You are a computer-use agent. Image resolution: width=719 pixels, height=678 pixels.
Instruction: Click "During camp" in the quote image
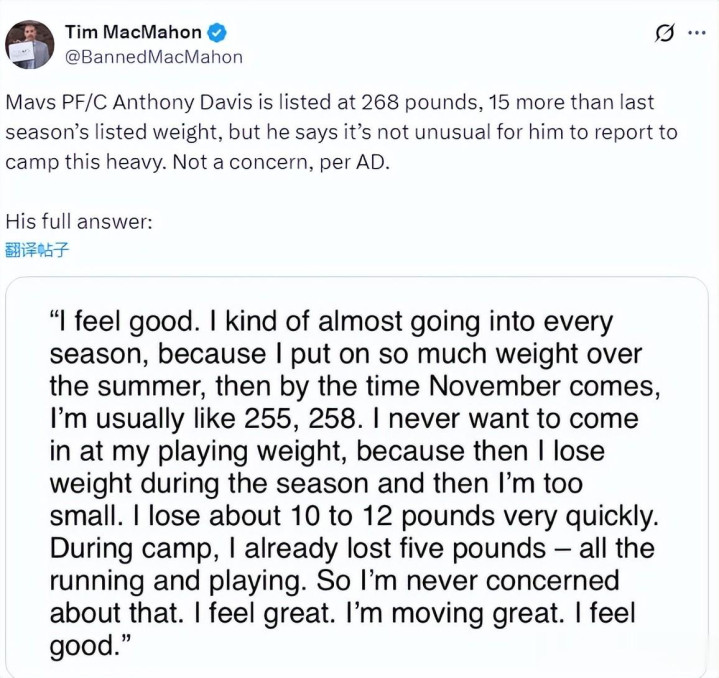[x=108, y=548]
